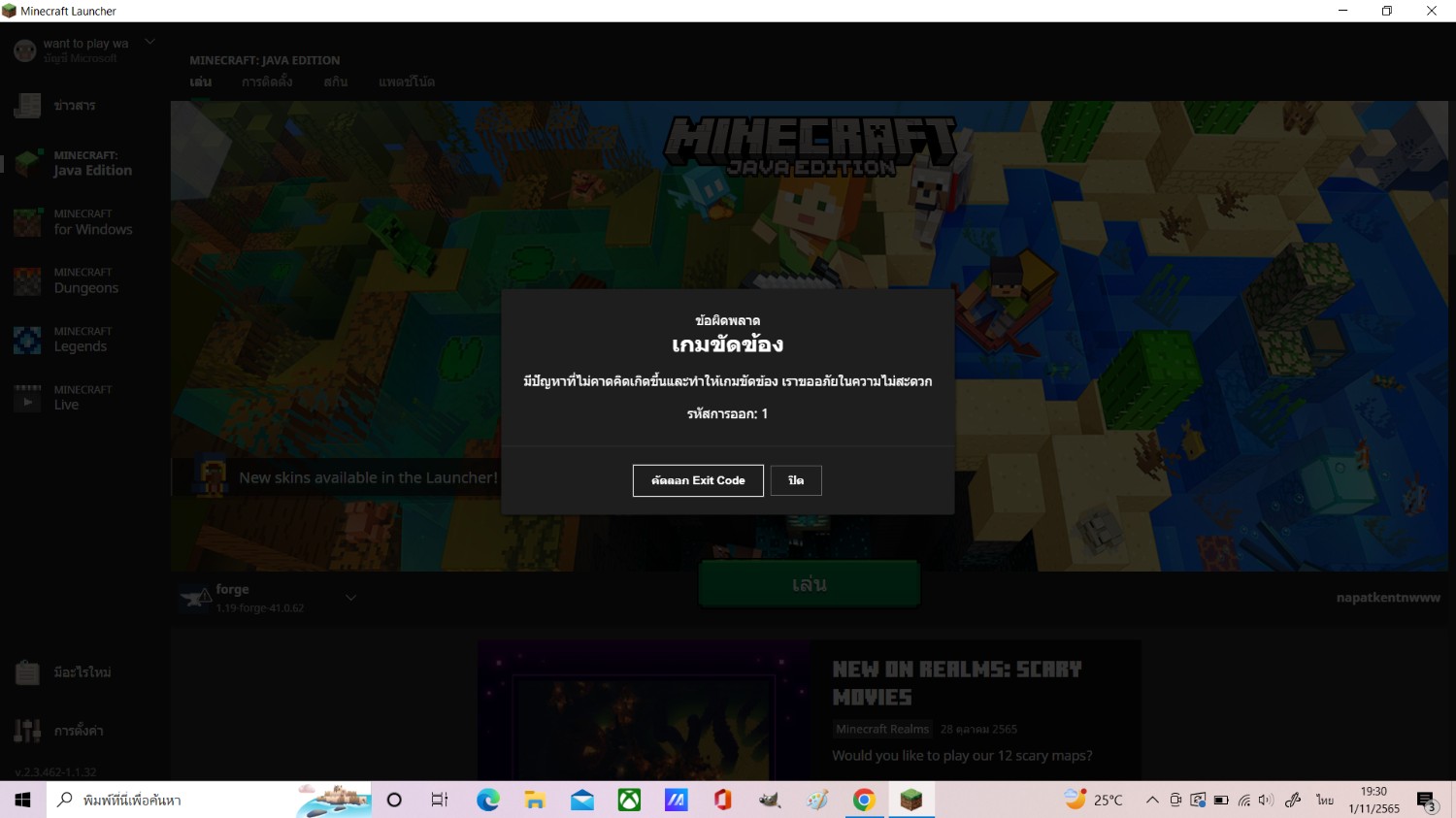The height and width of the screenshot is (818, 1456).
Task: Click the green เล่น play button
Action: (x=809, y=584)
